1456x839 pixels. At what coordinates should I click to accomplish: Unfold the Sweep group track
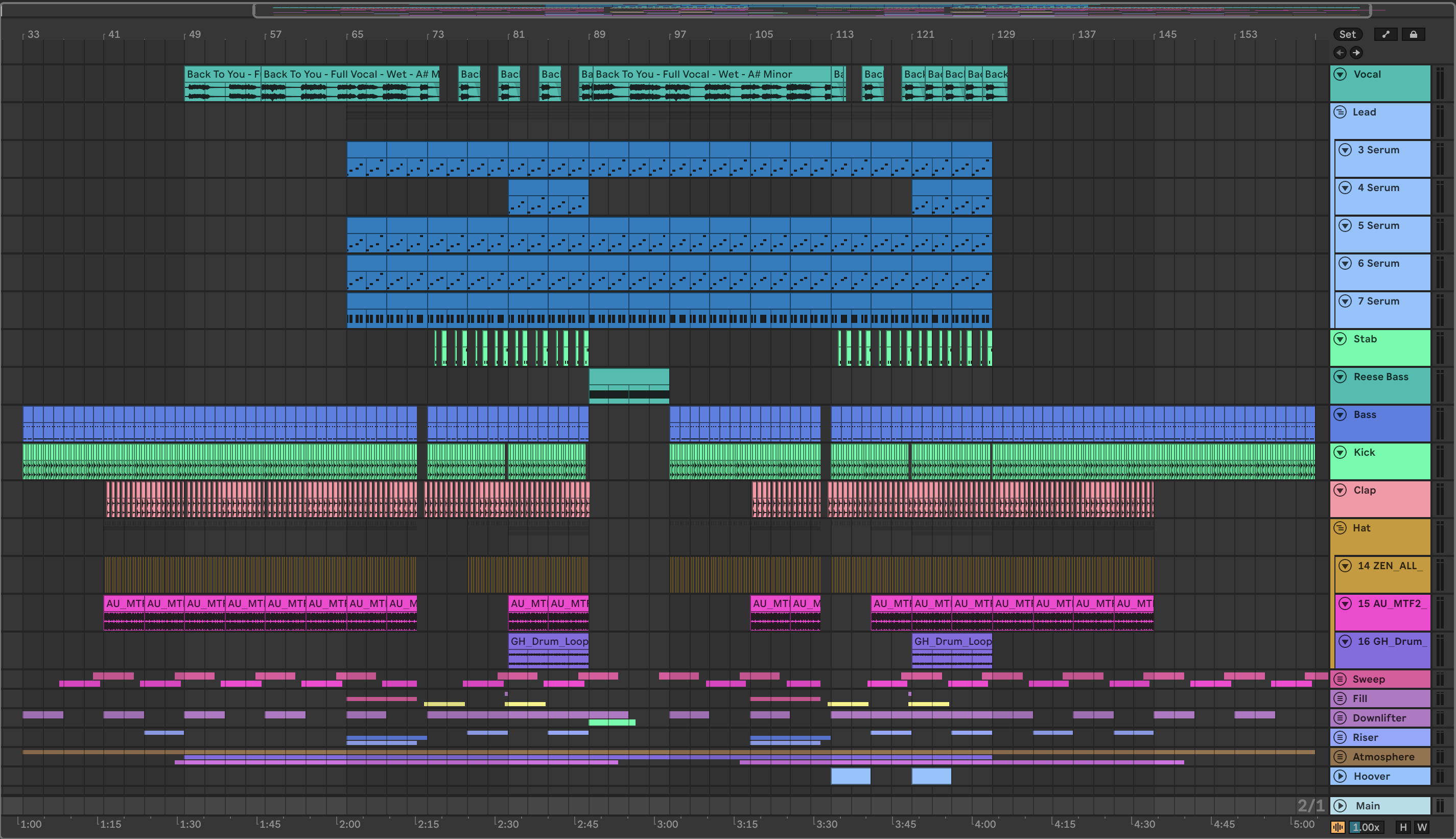[x=1340, y=680]
